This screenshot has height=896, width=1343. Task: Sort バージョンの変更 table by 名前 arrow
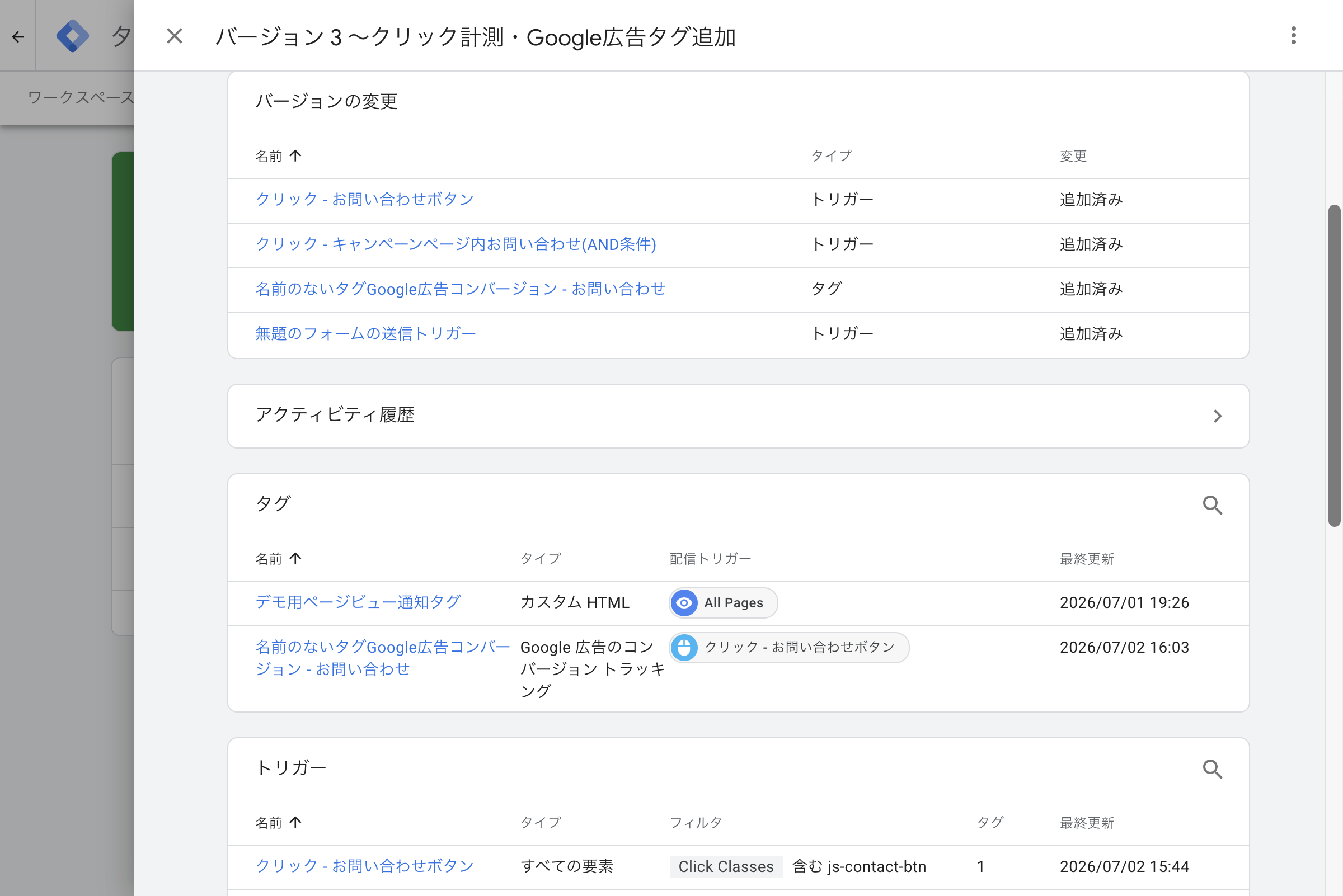[295, 155]
